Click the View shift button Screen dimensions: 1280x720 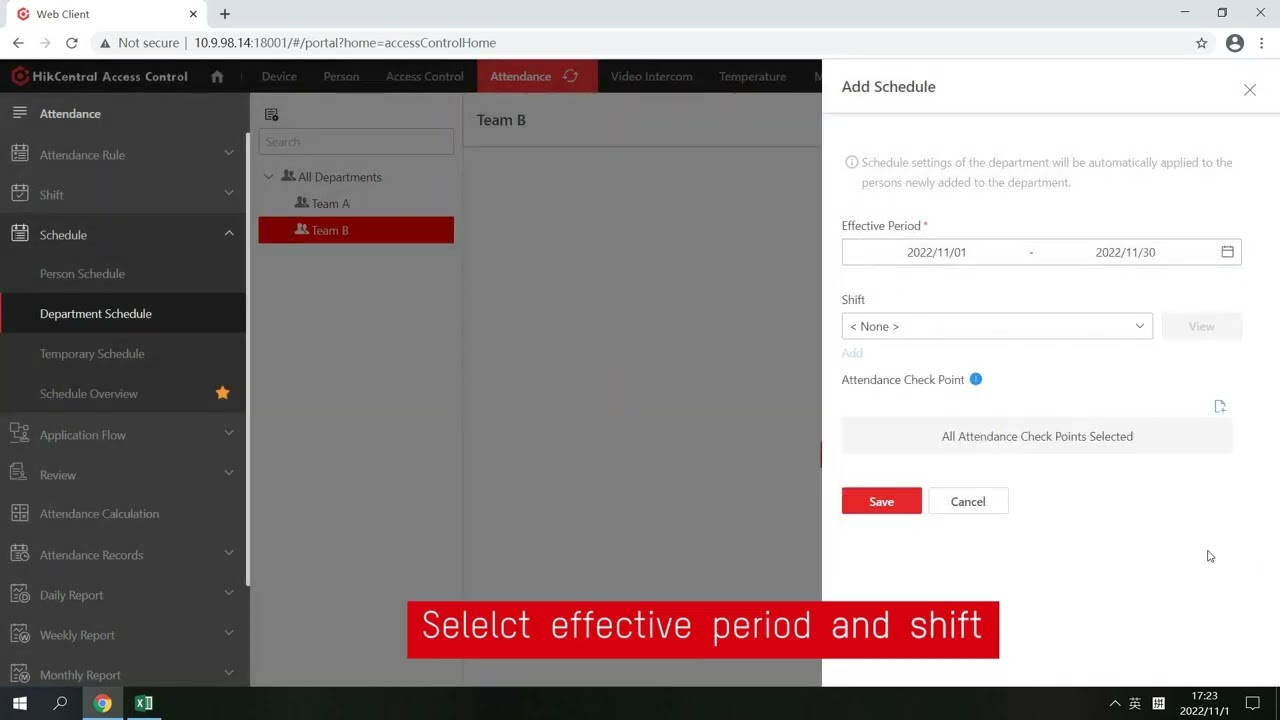point(1201,326)
